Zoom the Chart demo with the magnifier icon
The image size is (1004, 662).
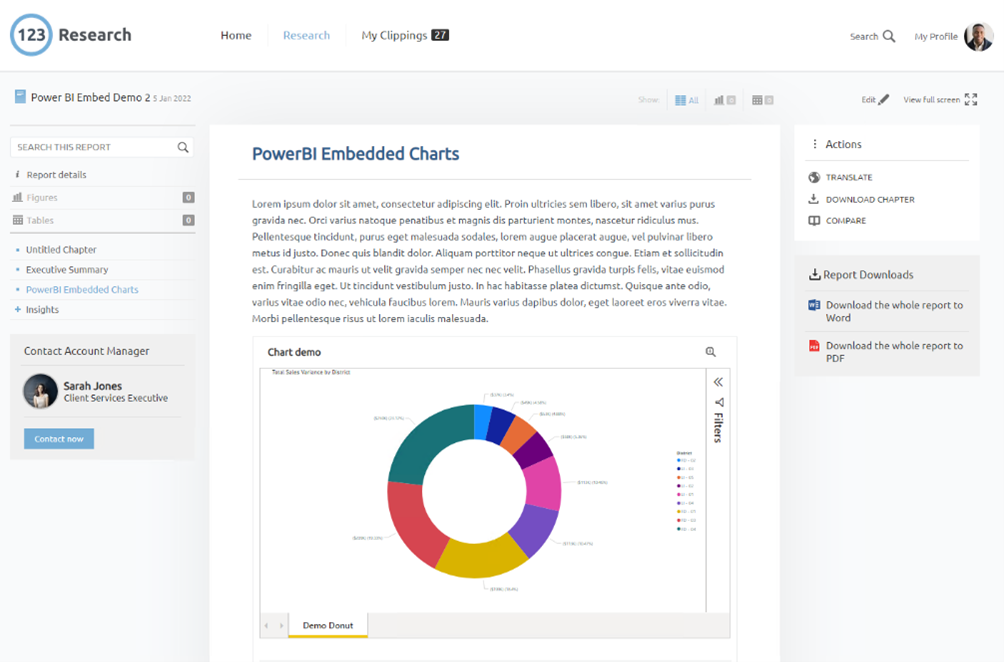pos(711,352)
